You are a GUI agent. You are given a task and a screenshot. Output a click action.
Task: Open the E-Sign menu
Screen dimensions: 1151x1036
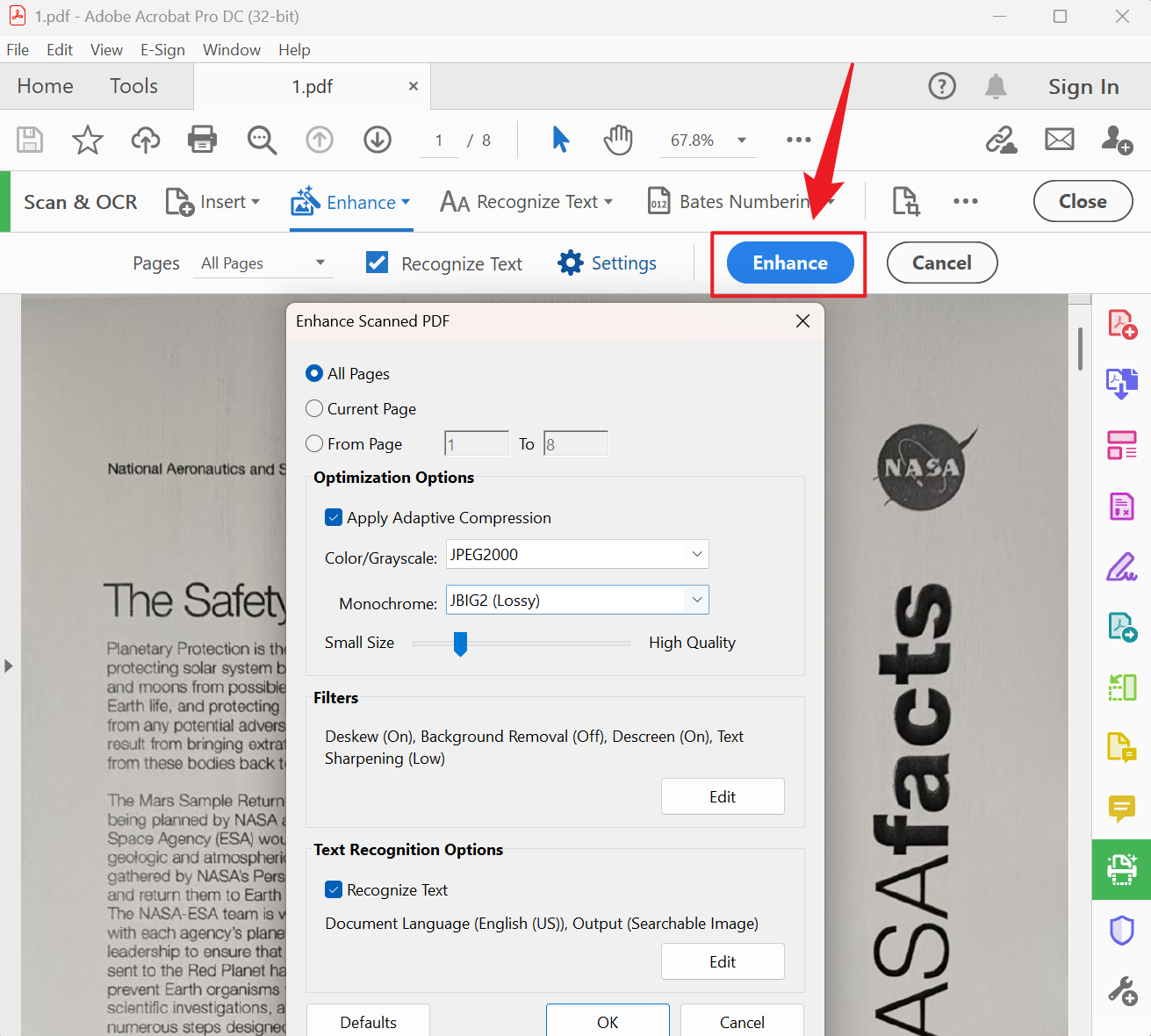click(x=162, y=50)
